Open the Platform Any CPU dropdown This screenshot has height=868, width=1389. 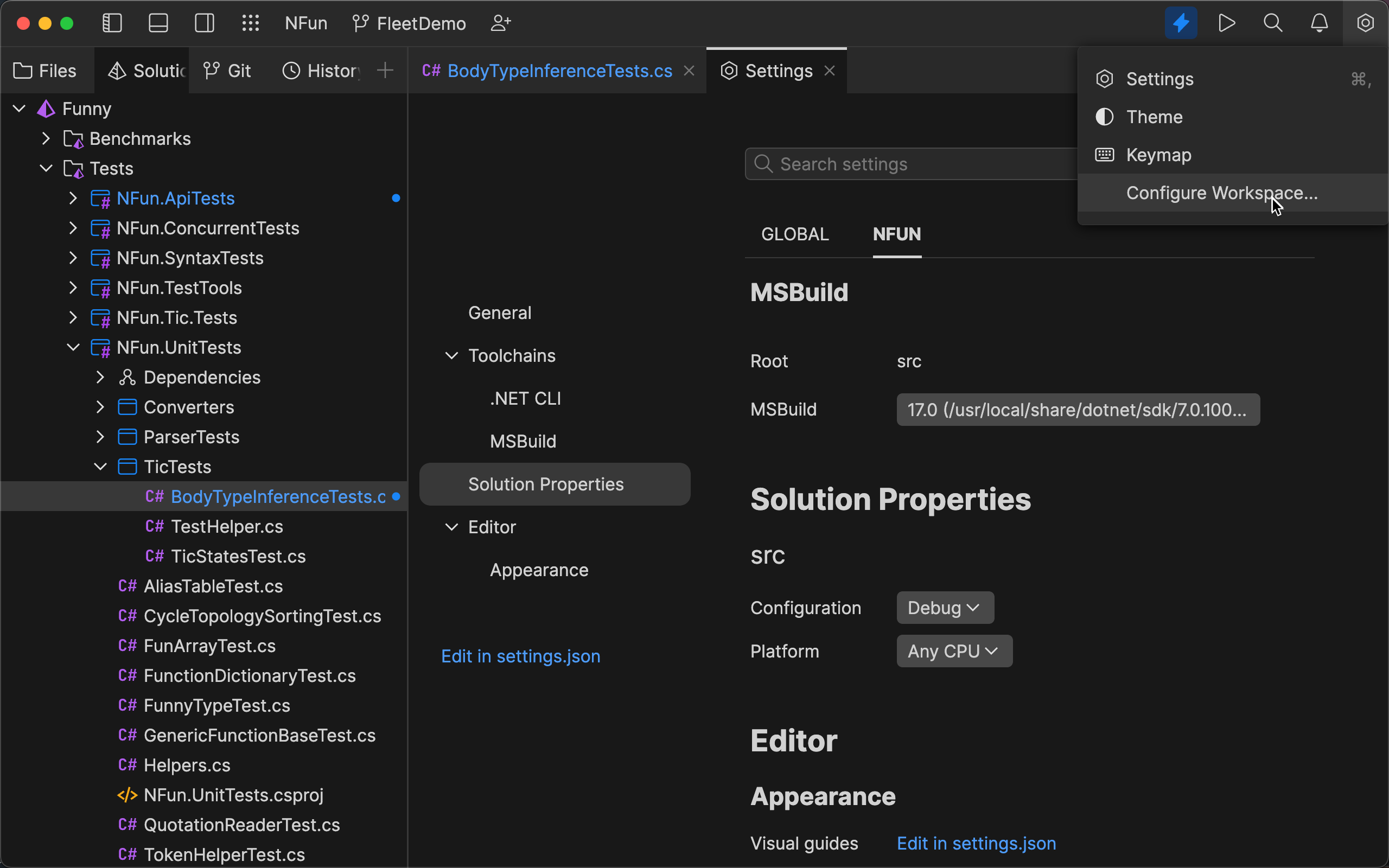click(954, 651)
